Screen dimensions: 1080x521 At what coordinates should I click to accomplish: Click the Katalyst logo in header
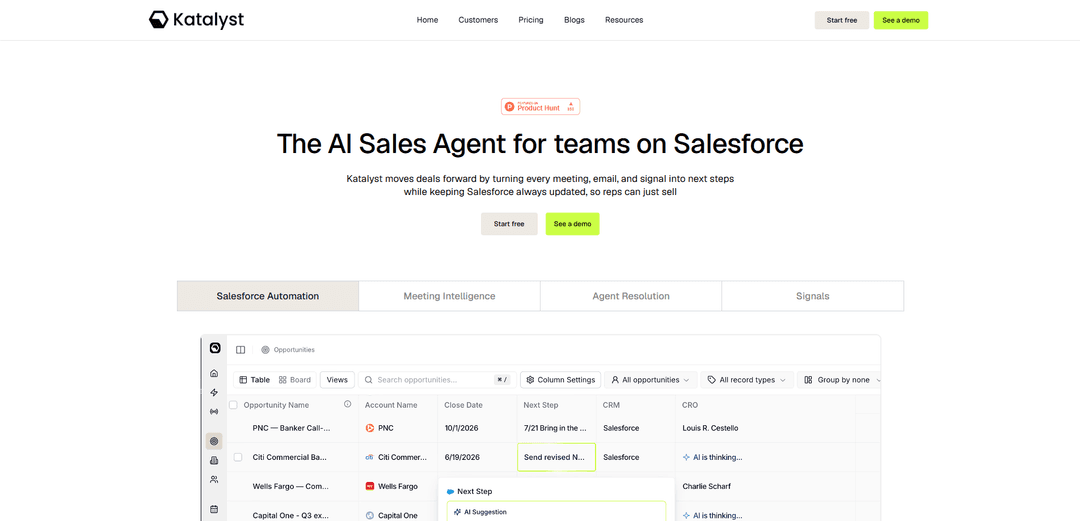click(196, 20)
